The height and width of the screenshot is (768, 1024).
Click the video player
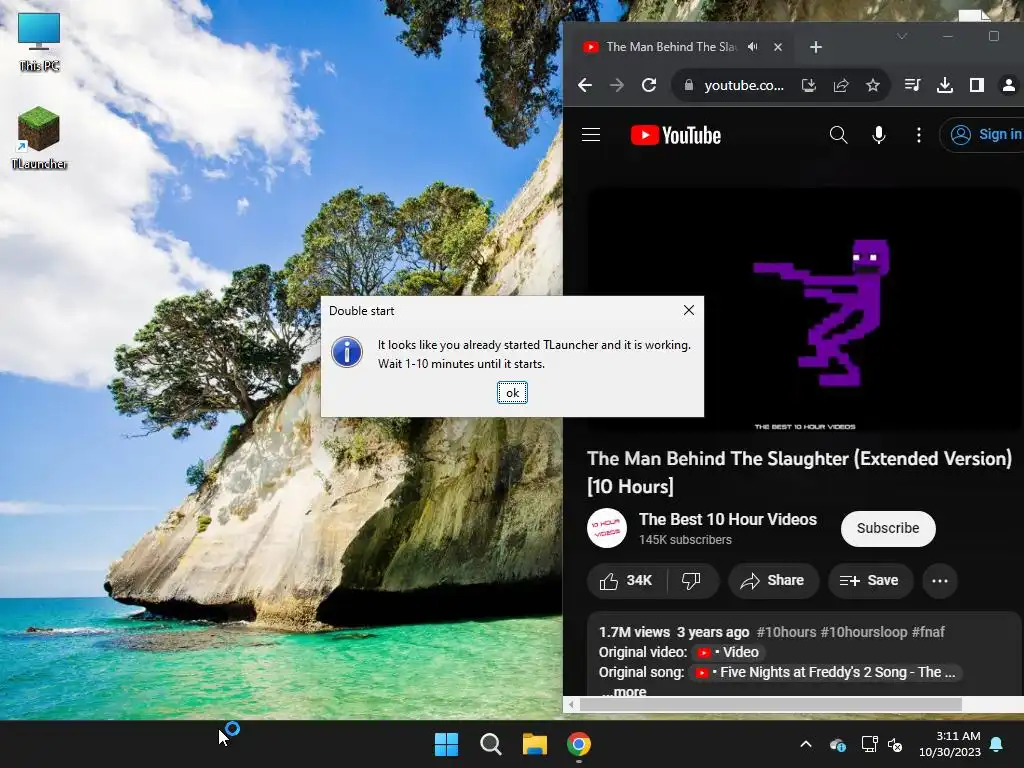[x=805, y=310]
